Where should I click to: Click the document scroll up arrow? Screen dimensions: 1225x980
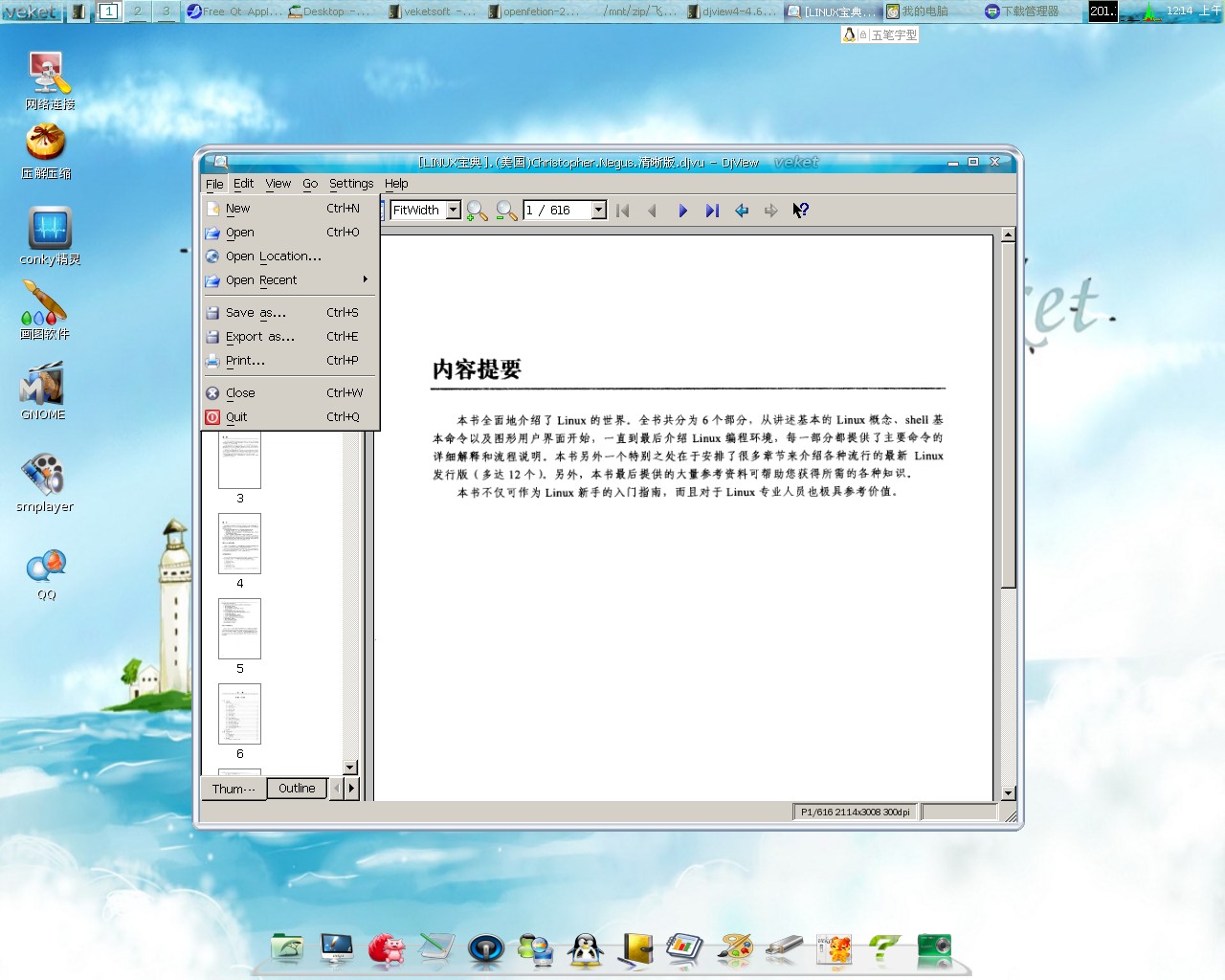[x=1008, y=234]
